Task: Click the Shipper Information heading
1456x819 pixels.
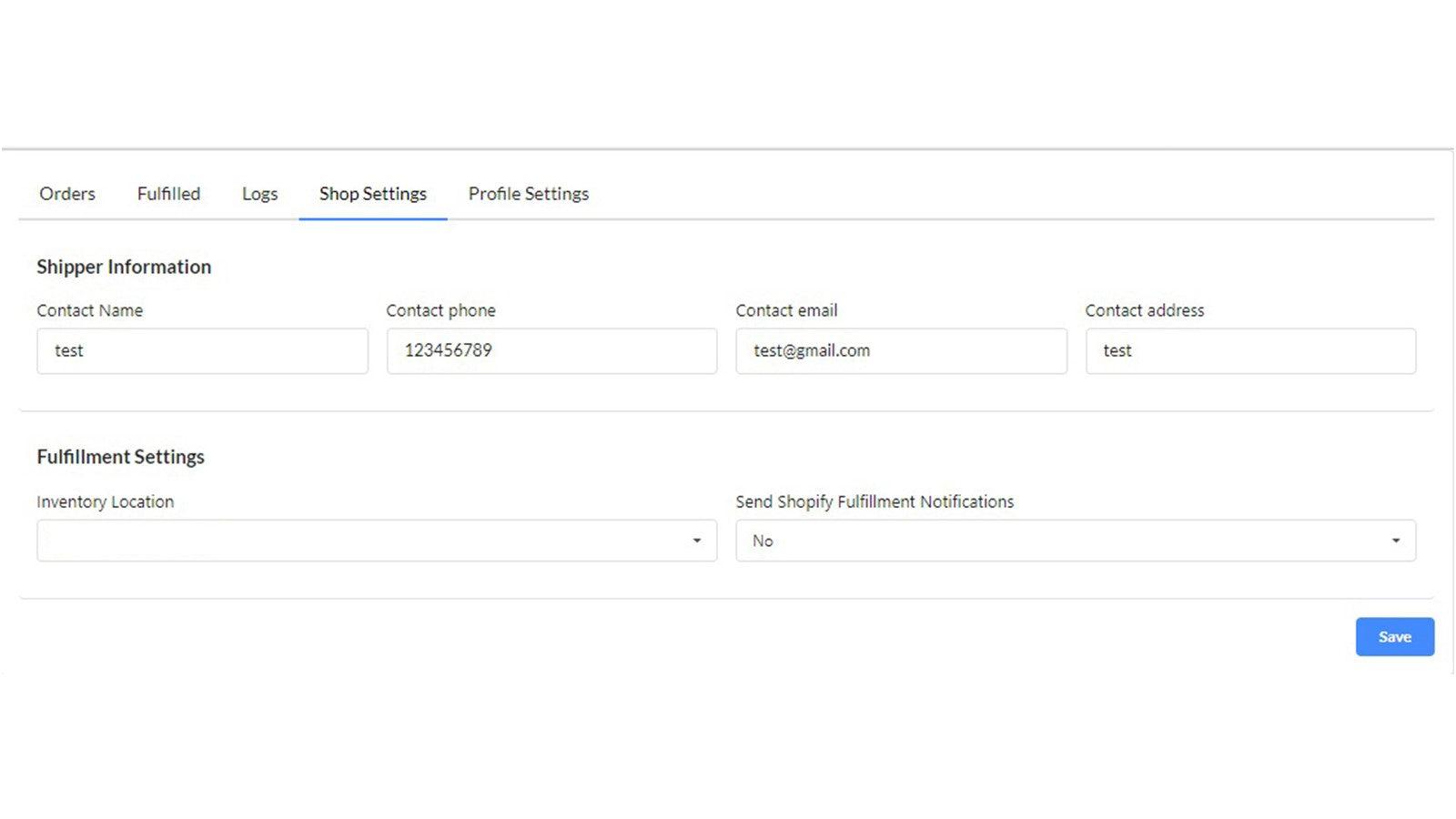Action: coord(124,267)
